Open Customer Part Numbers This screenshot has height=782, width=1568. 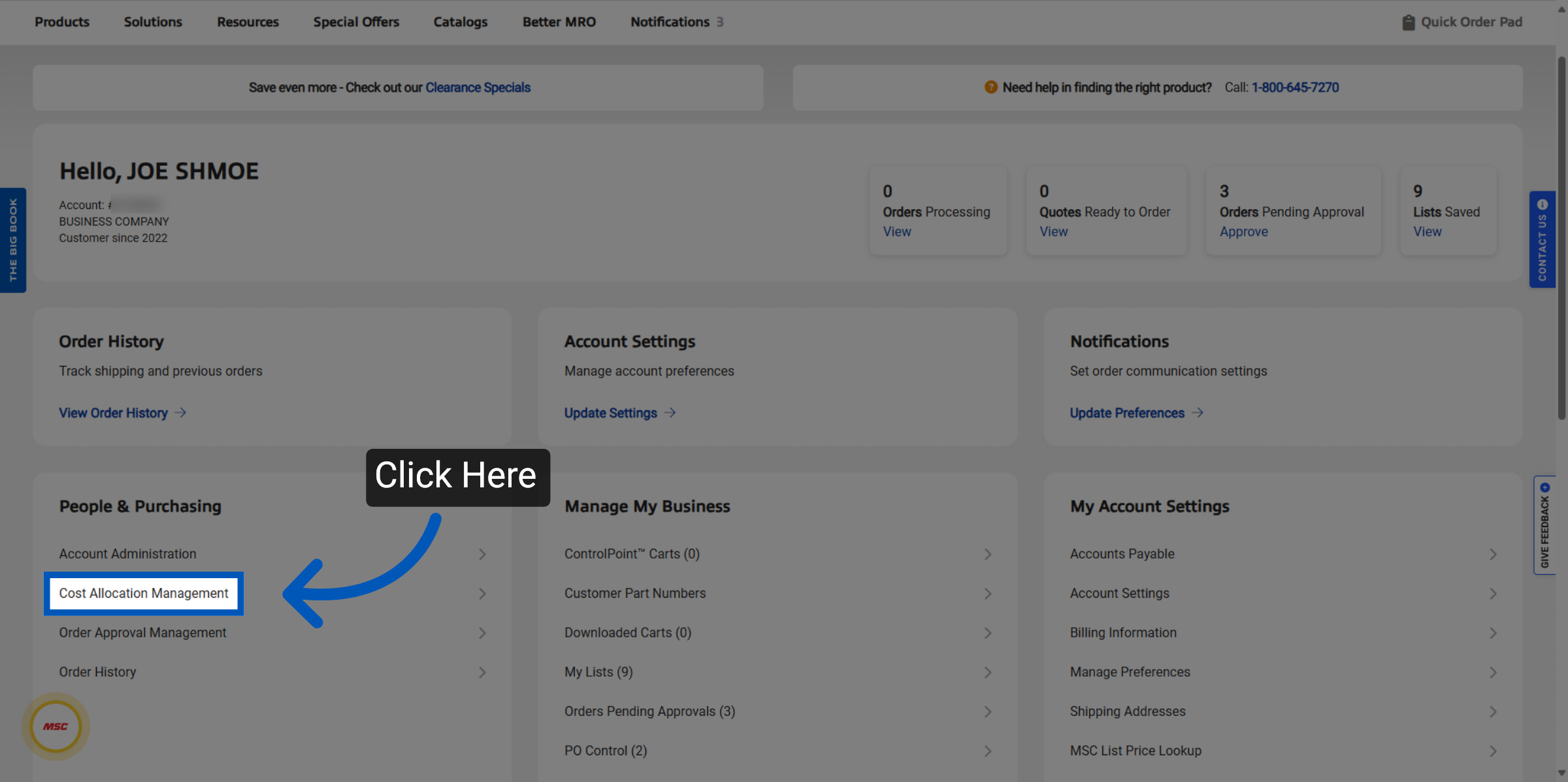click(635, 593)
